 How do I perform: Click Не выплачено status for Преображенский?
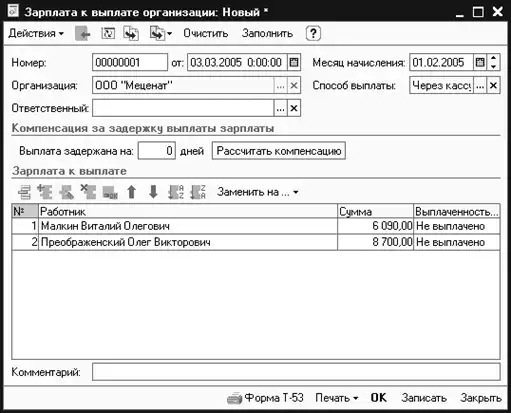457,242
